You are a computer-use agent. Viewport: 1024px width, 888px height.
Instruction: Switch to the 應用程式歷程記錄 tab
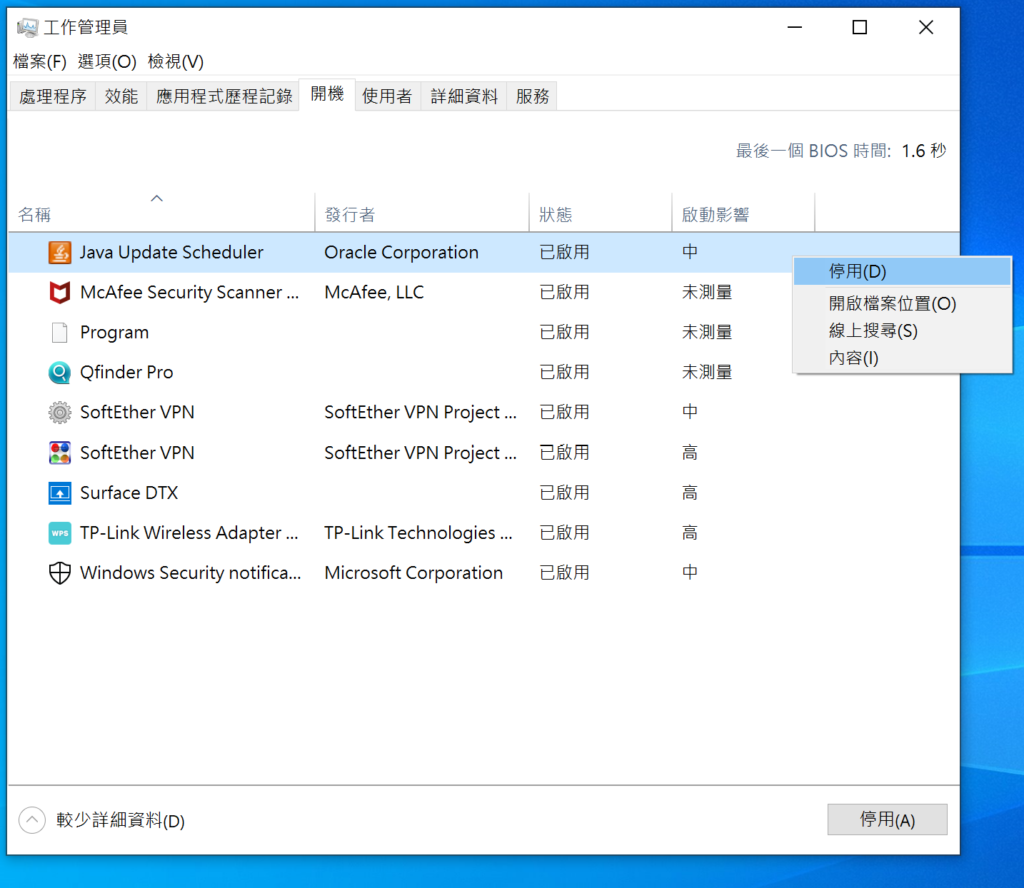[224, 97]
